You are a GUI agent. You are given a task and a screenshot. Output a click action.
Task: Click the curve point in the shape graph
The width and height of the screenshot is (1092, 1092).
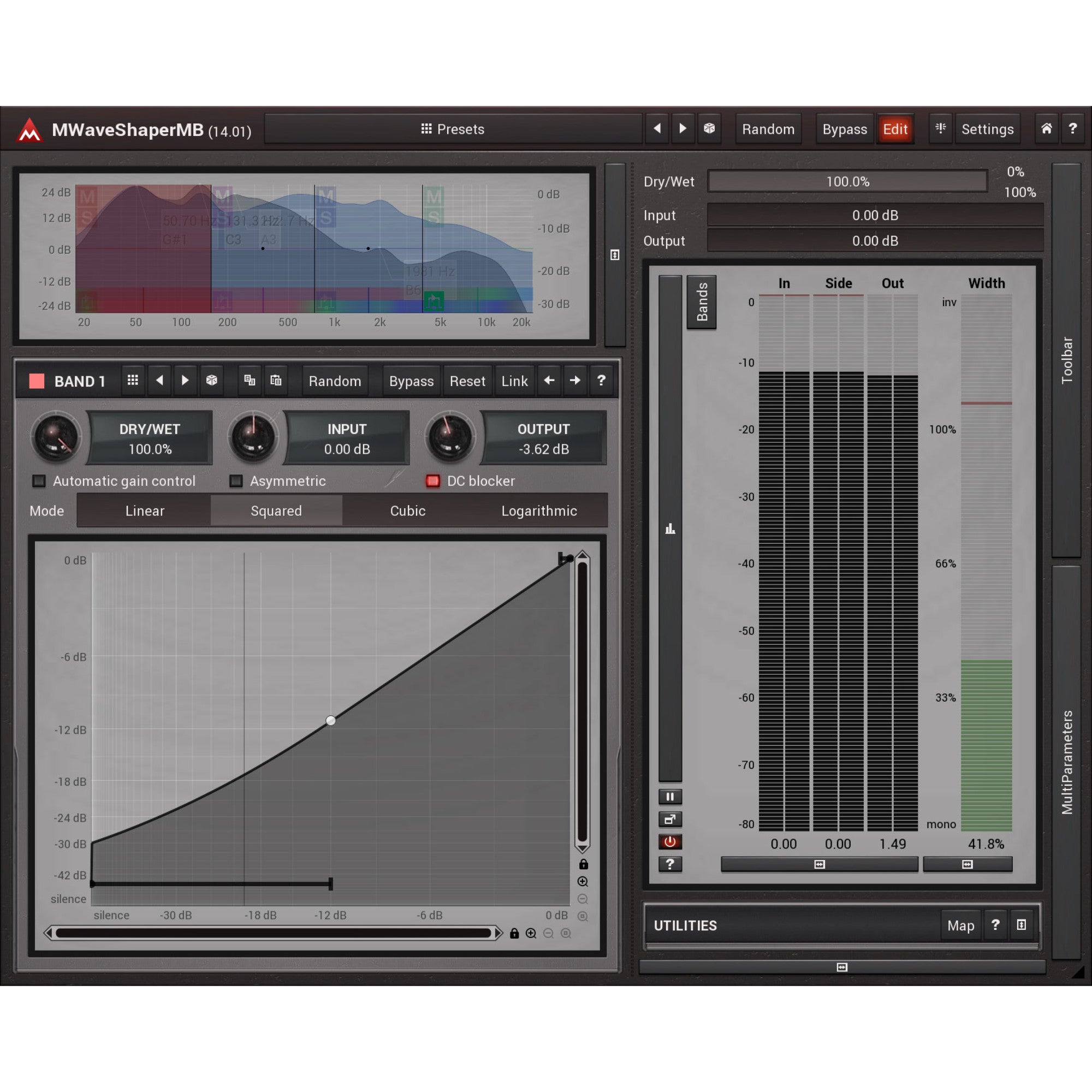point(331,721)
